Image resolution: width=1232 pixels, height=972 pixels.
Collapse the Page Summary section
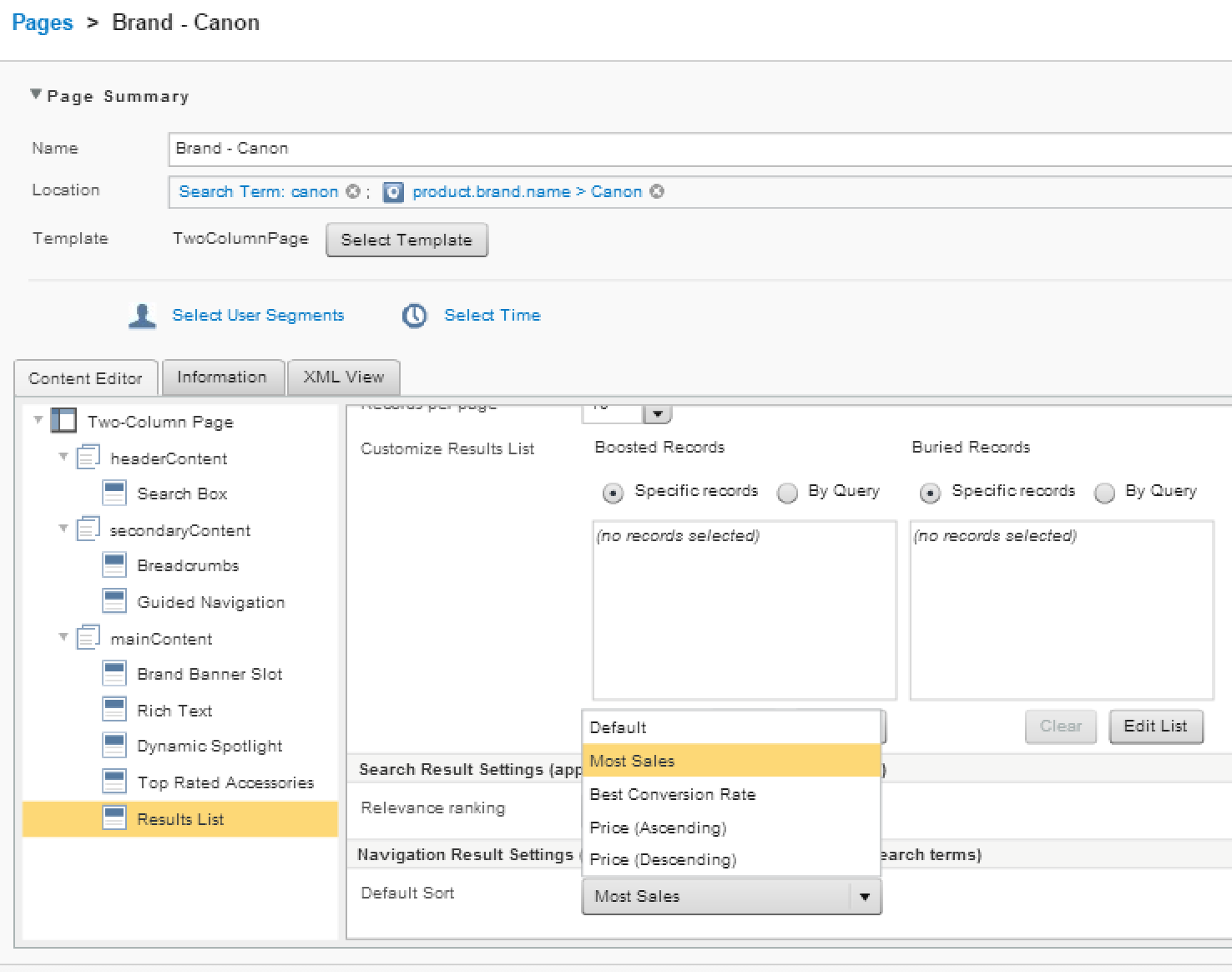[x=36, y=94]
